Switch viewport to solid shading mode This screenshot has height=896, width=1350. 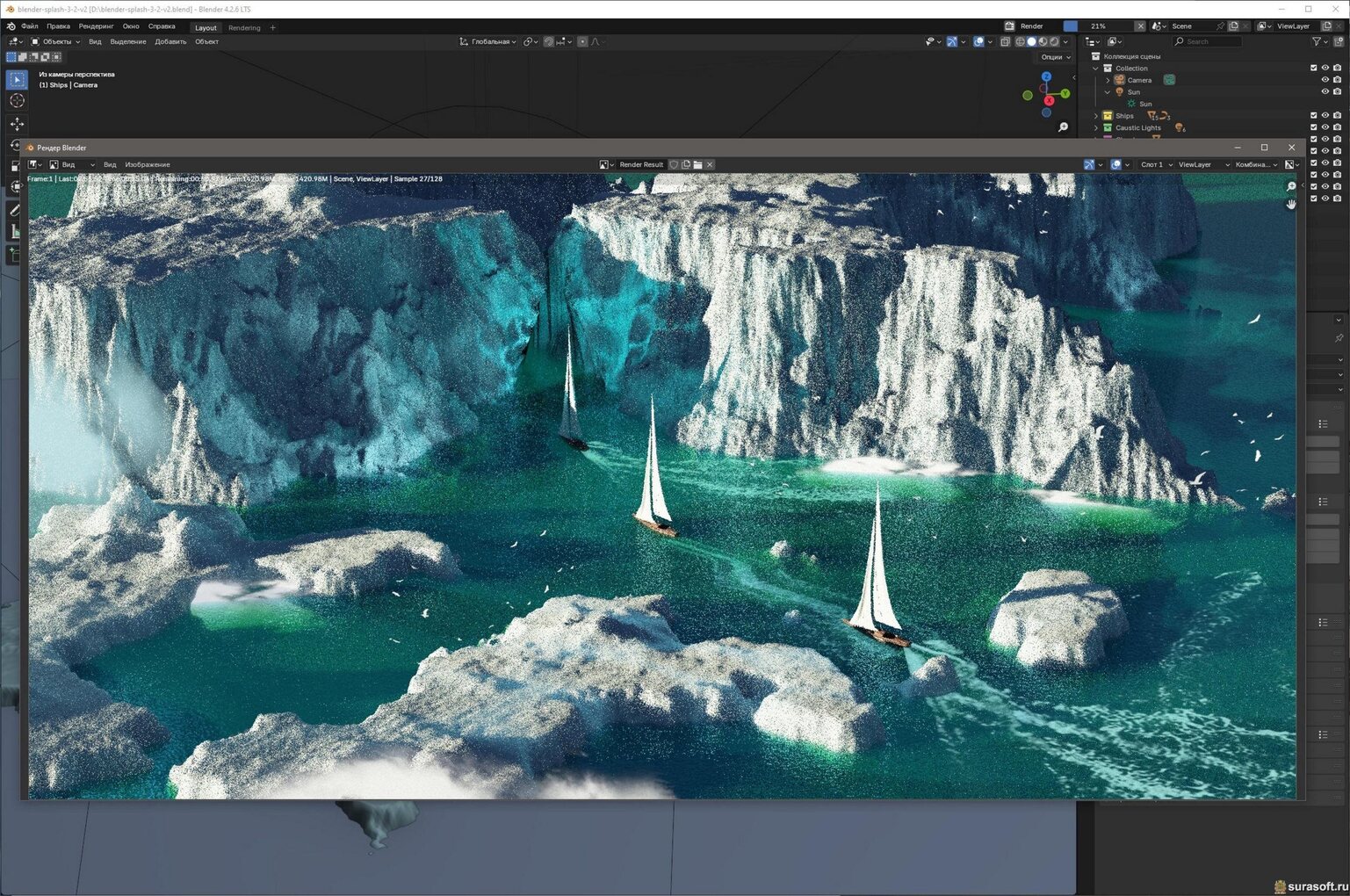[1031, 41]
